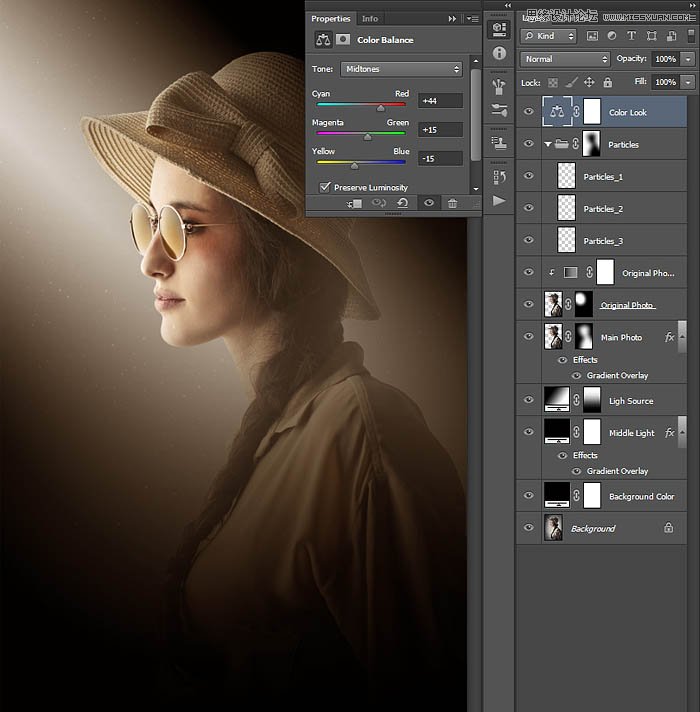Click the Cyan-Red slider handle

381,107
